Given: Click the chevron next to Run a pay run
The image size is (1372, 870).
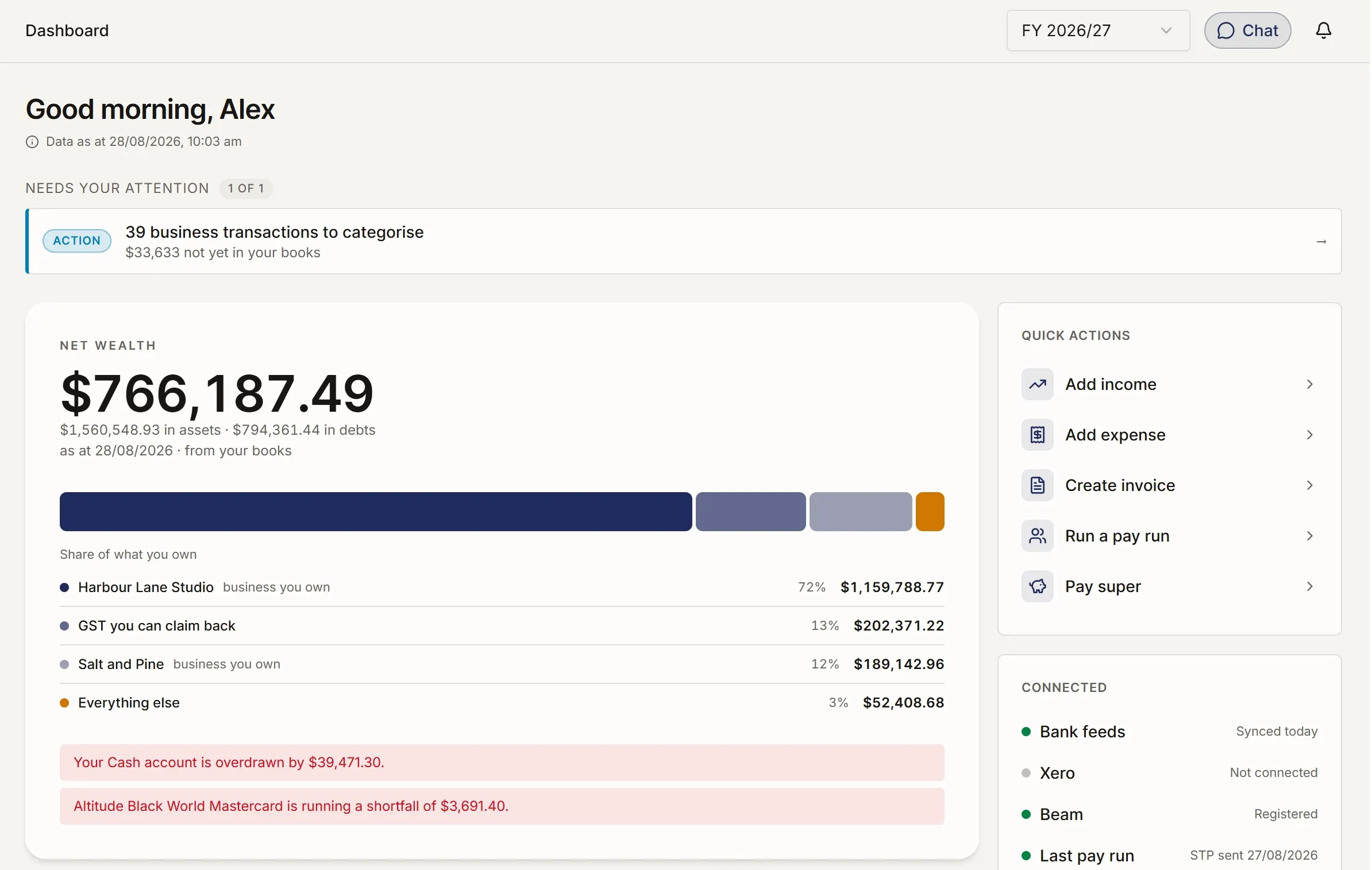Looking at the screenshot, I should pyautogui.click(x=1309, y=536).
